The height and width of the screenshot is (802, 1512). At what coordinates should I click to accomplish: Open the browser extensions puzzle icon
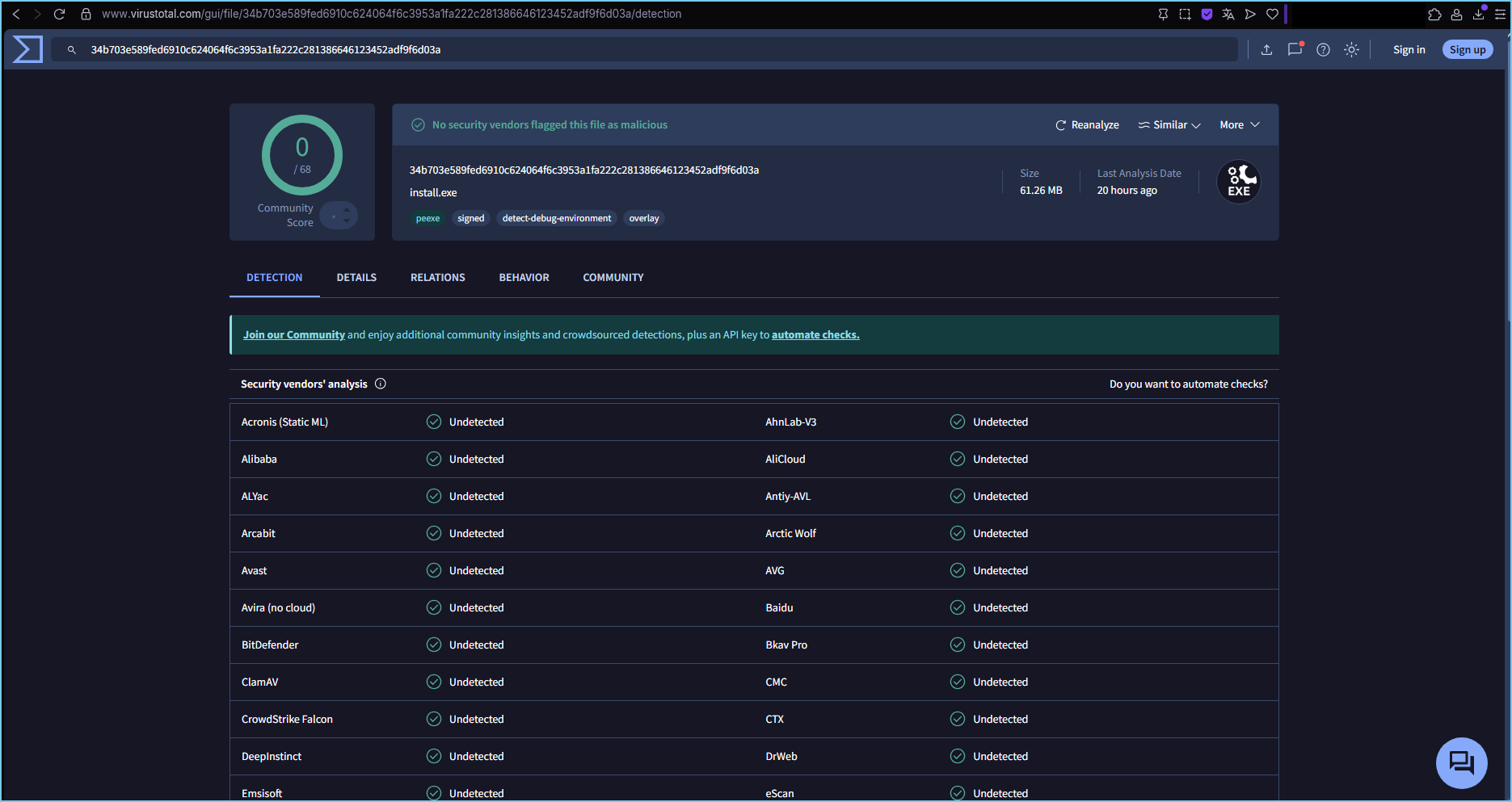tap(1435, 14)
